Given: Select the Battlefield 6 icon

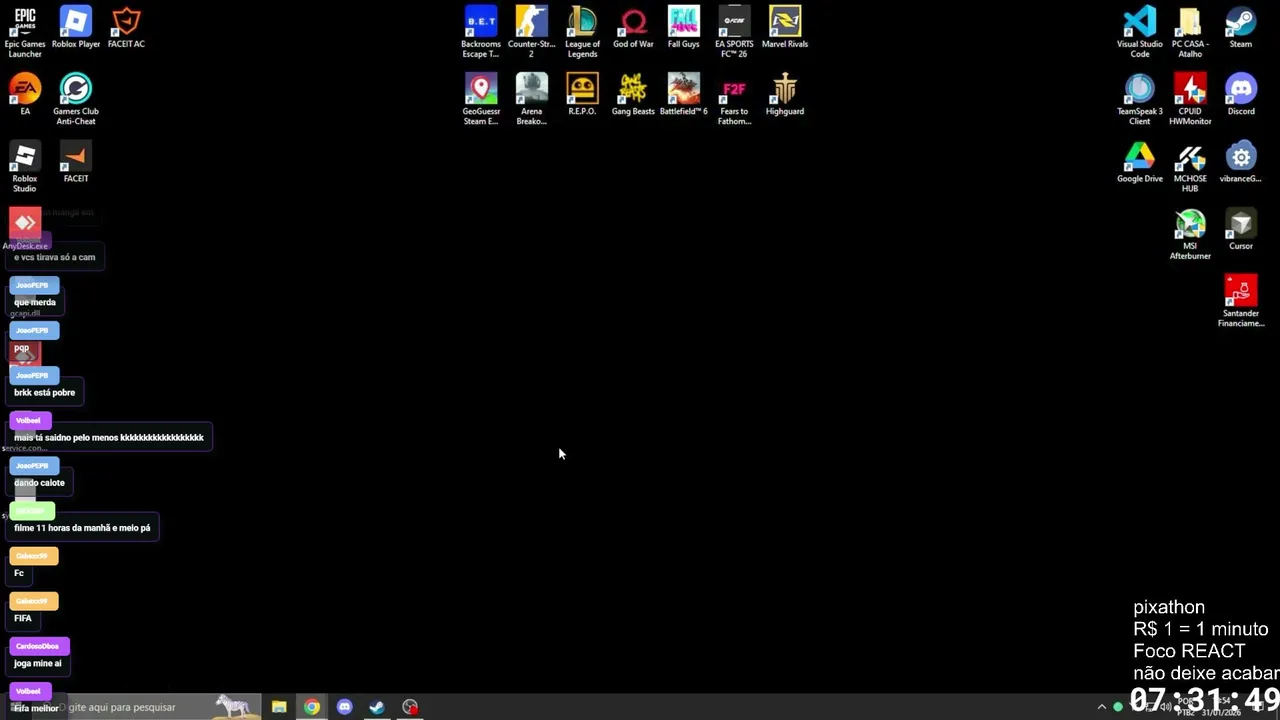Looking at the screenshot, I should (684, 94).
